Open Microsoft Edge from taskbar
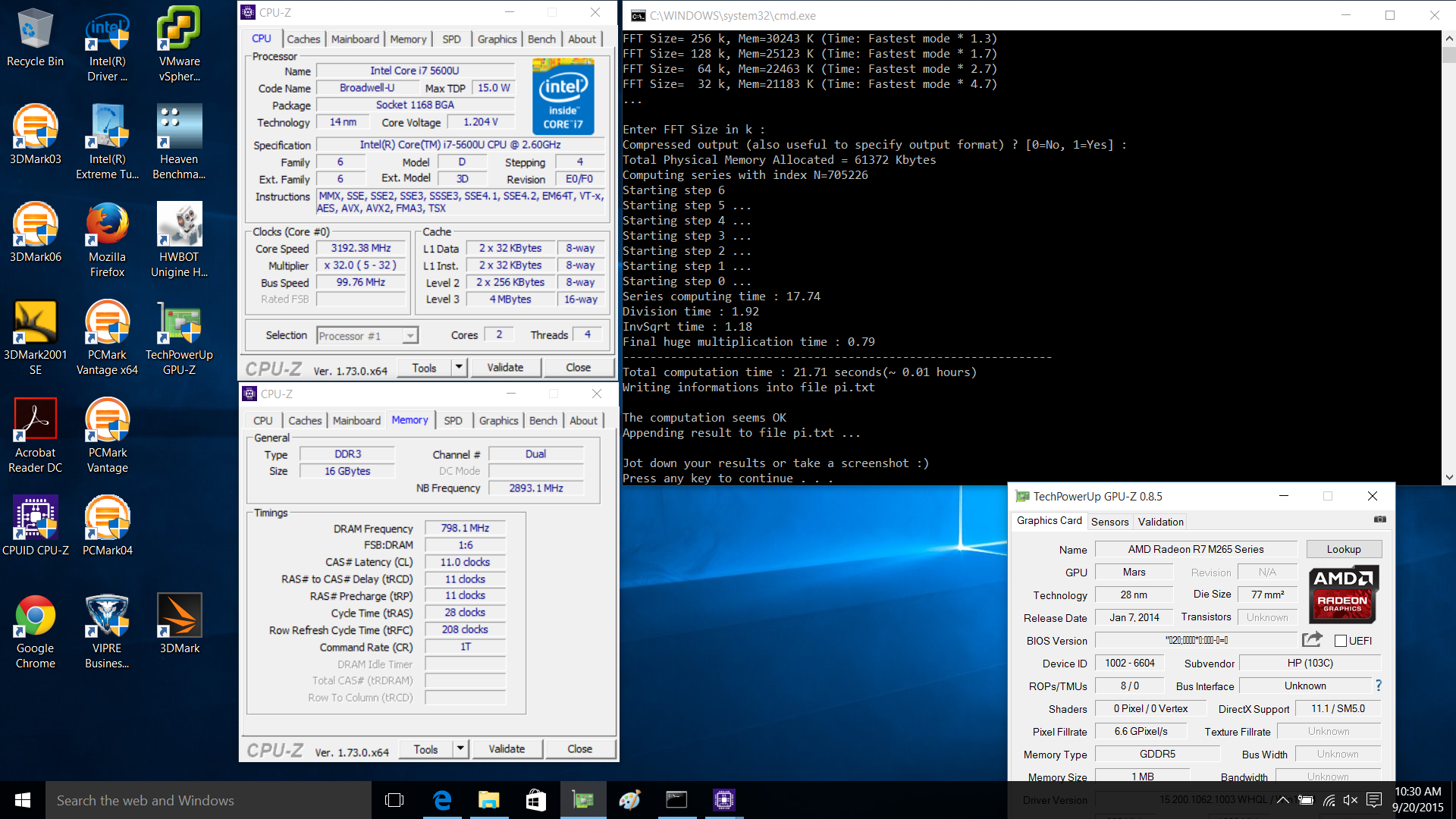1456x819 pixels. pos(442,800)
